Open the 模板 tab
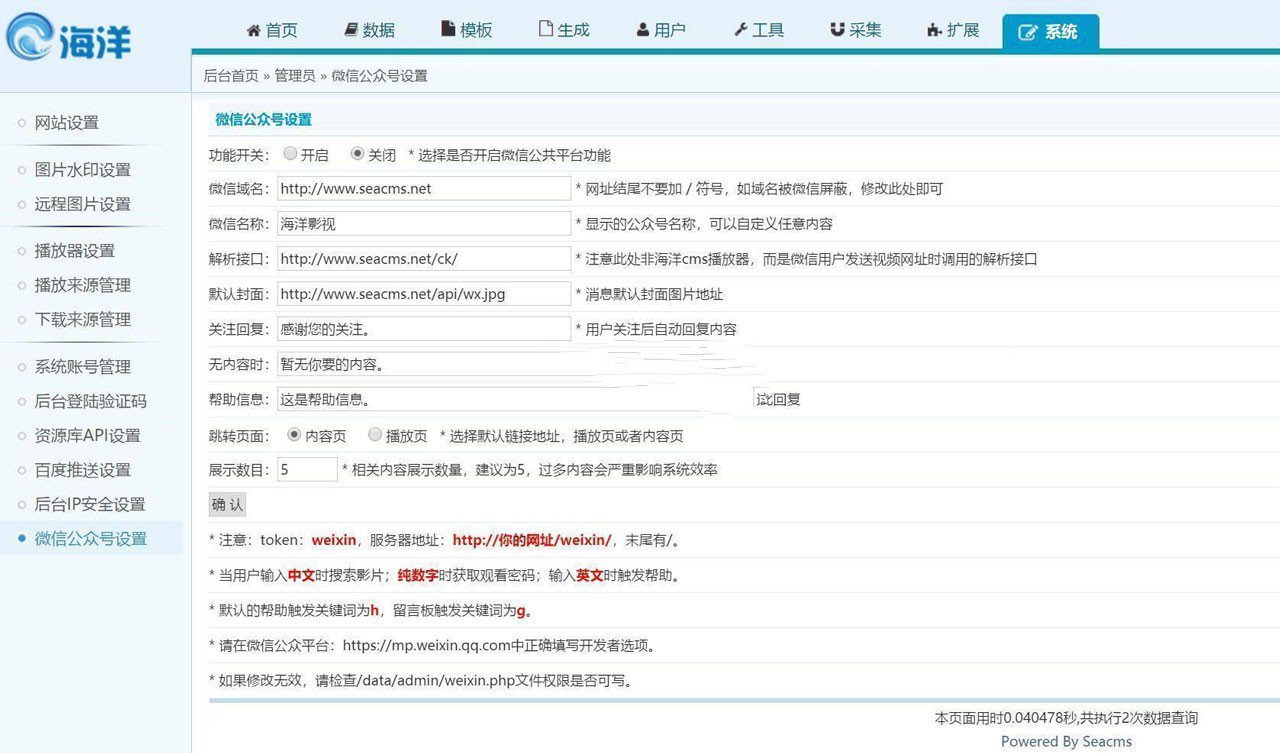The height and width of the screenshot is (753, 1280). pyautogui.click(x=467, y=30)
